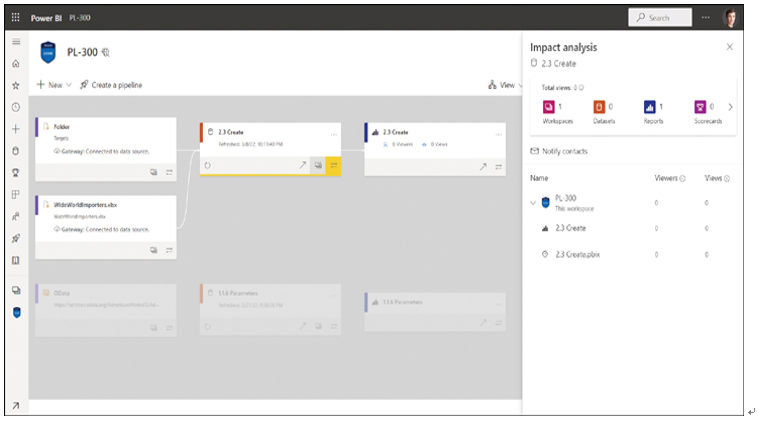Screen dimensions: 758x422
Task: Click the icon beside PL-300 workspace title
Action: pyautogui.click(x=105, y=52)
